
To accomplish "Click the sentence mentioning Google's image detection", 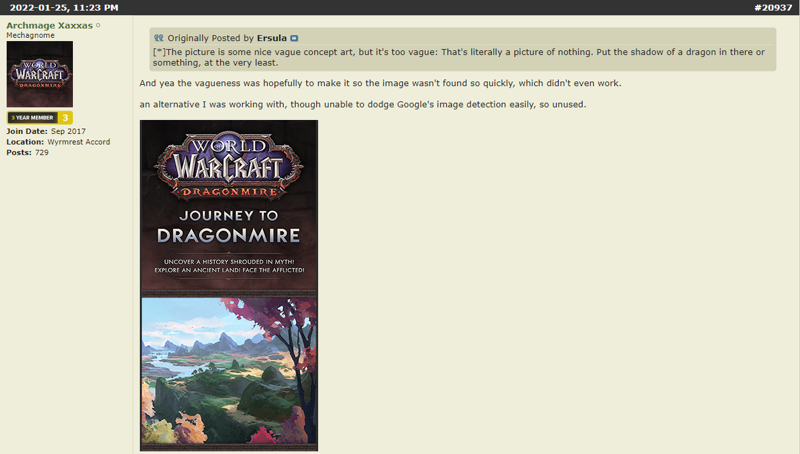I will point(363,105).
